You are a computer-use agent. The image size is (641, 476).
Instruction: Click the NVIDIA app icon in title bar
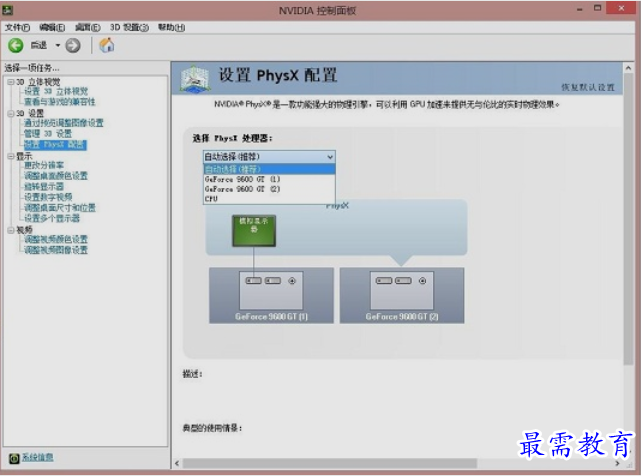click(7, 10)
